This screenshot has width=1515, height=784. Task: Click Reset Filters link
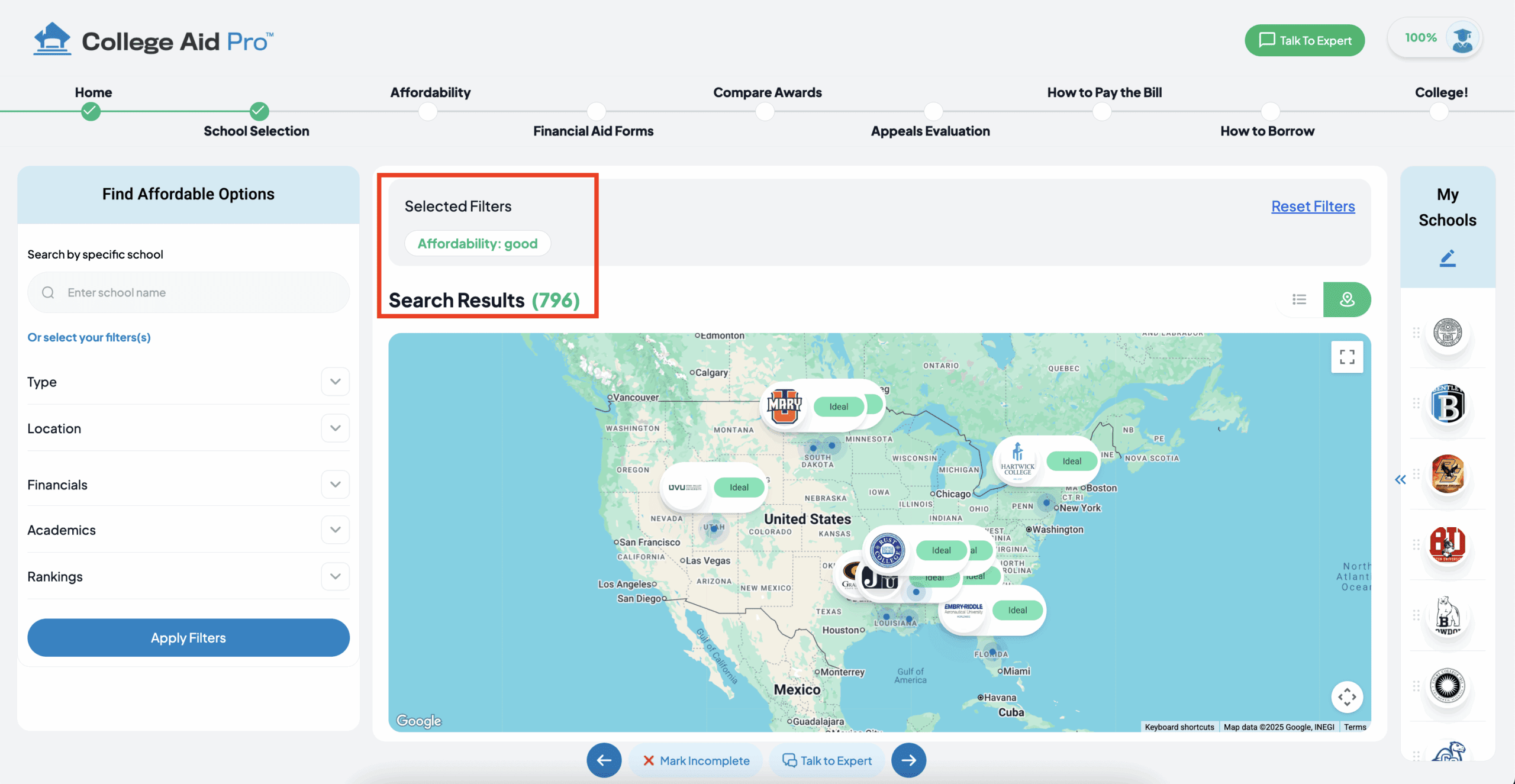pyautogui.click(x=1313, y=206)
